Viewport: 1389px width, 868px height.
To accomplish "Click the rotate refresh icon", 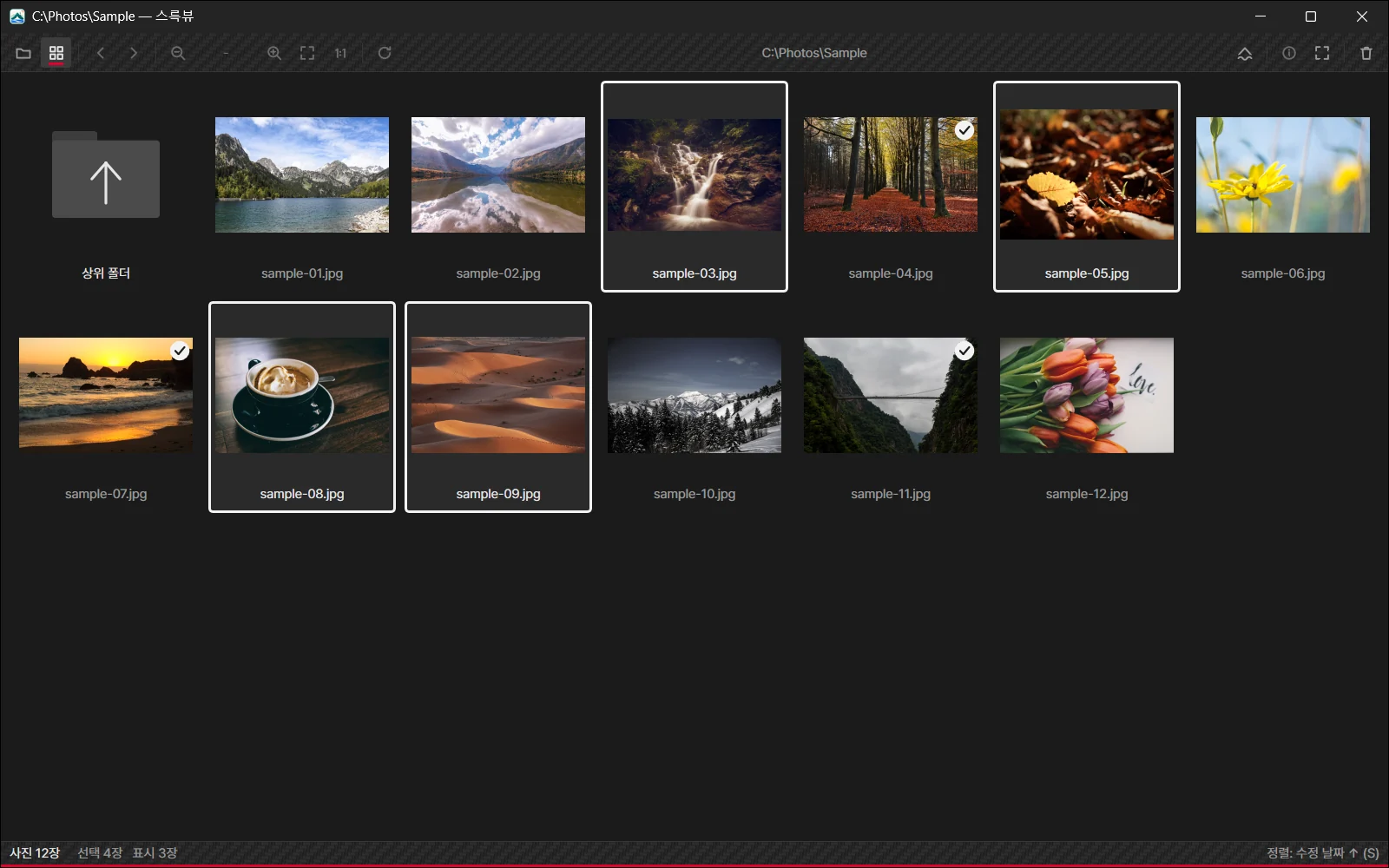I will click(x=385, y=53).
